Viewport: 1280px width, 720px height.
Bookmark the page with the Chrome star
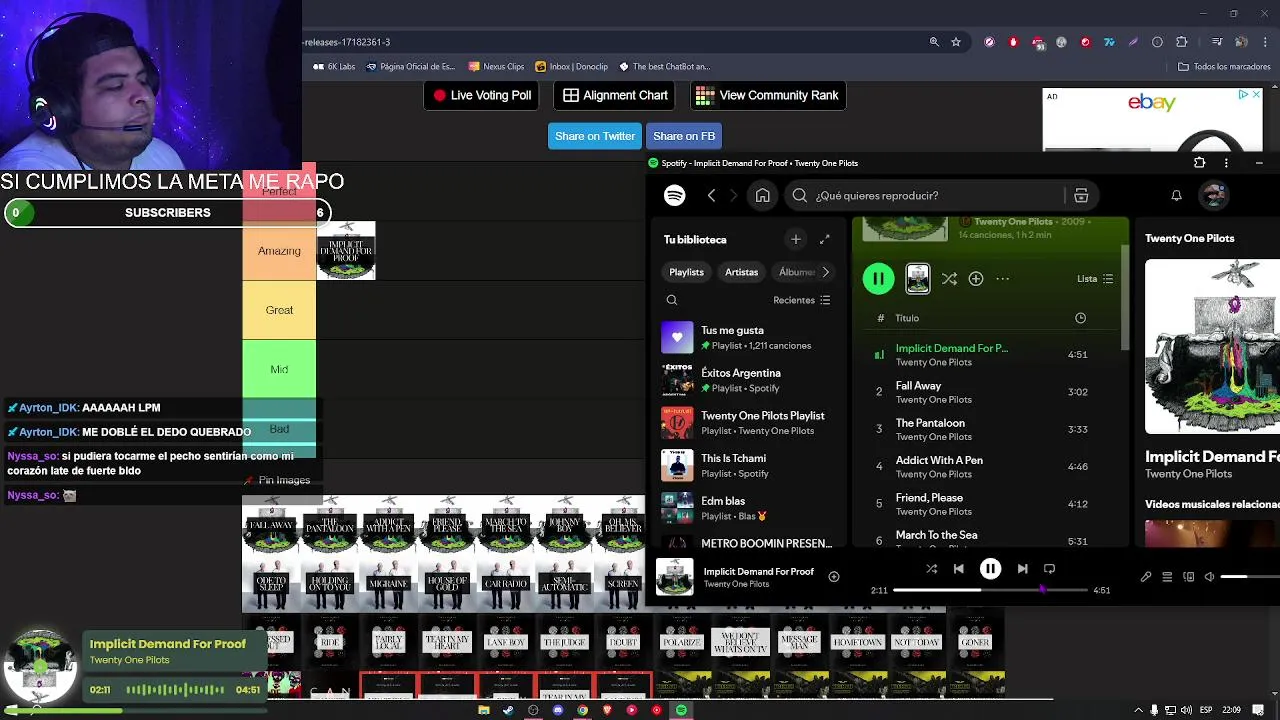pyautogui.click(x=956, y=42)
